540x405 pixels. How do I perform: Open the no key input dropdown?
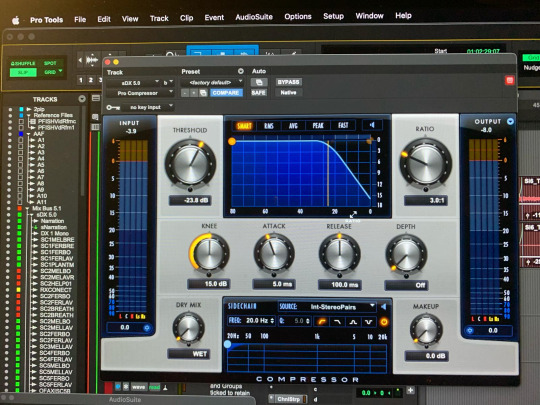148,107
